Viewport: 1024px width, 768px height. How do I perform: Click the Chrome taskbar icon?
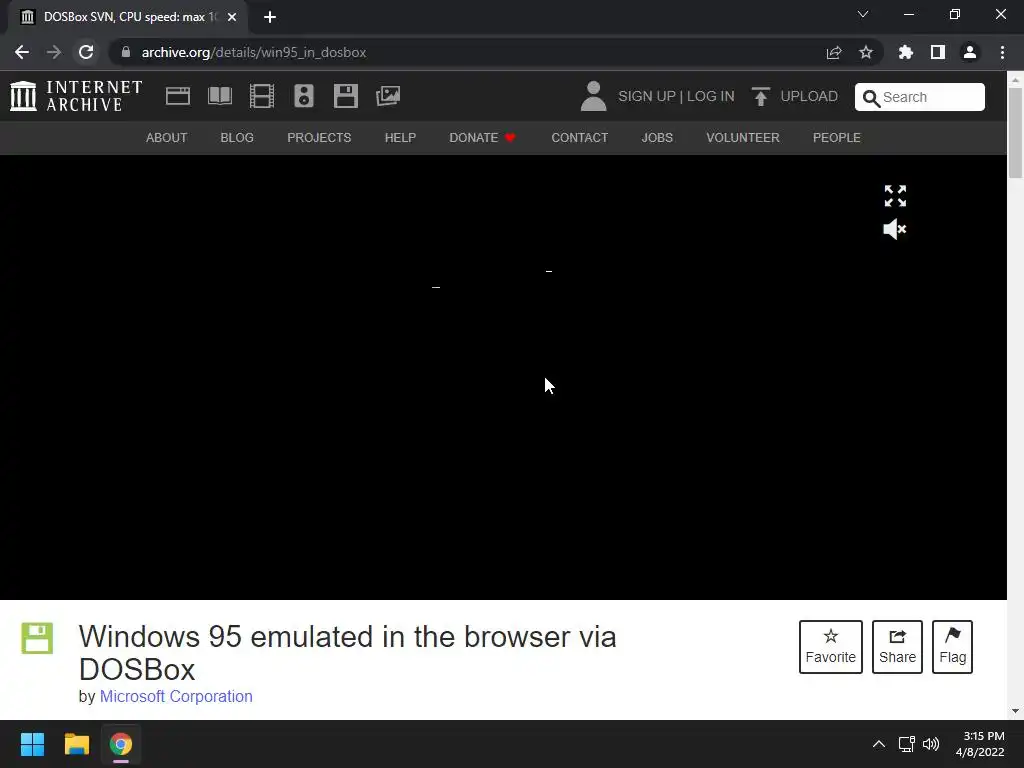pyautogui.click(x=121, y=744)
